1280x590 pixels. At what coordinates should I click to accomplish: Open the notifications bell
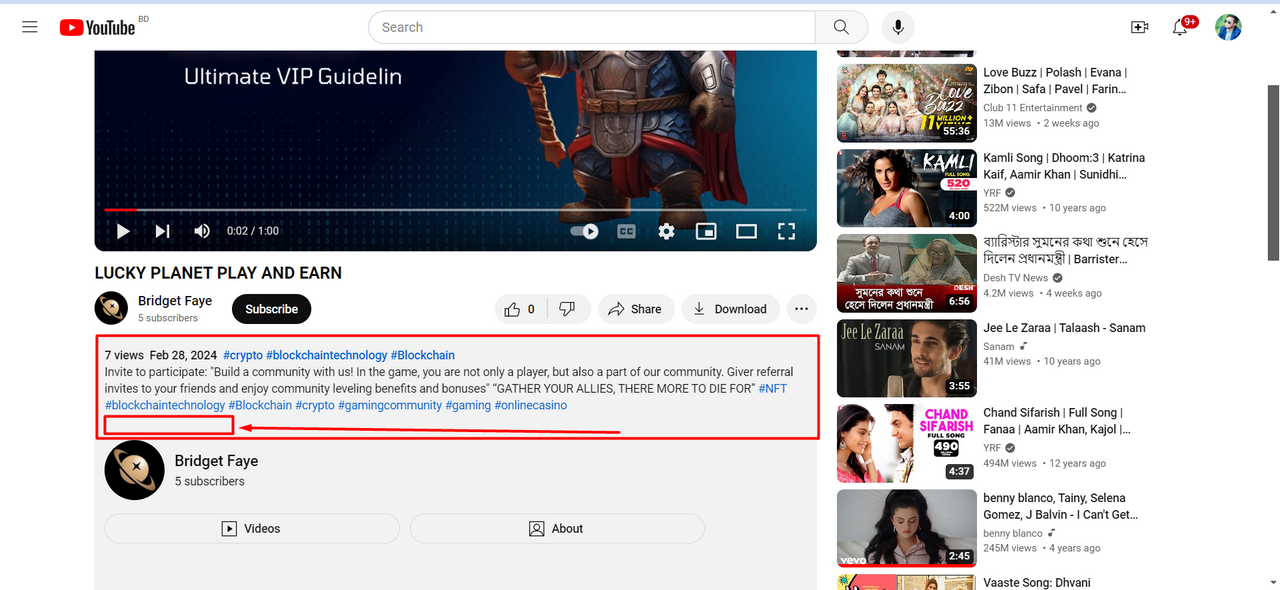(x=1180, y=27)
